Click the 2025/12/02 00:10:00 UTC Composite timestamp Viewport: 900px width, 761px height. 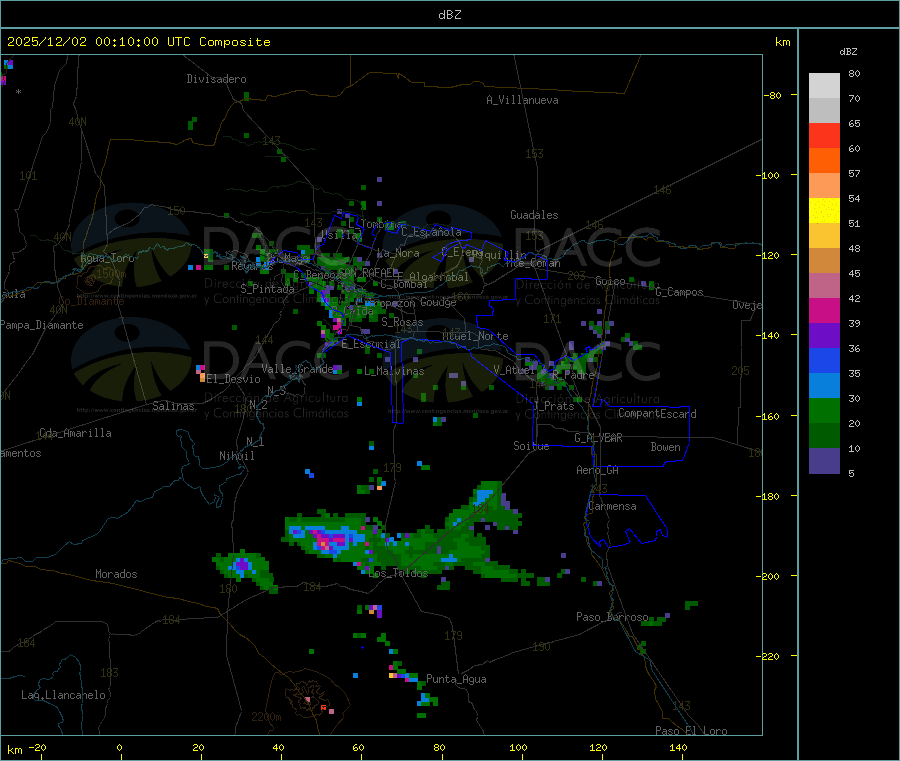click(138, 42)
